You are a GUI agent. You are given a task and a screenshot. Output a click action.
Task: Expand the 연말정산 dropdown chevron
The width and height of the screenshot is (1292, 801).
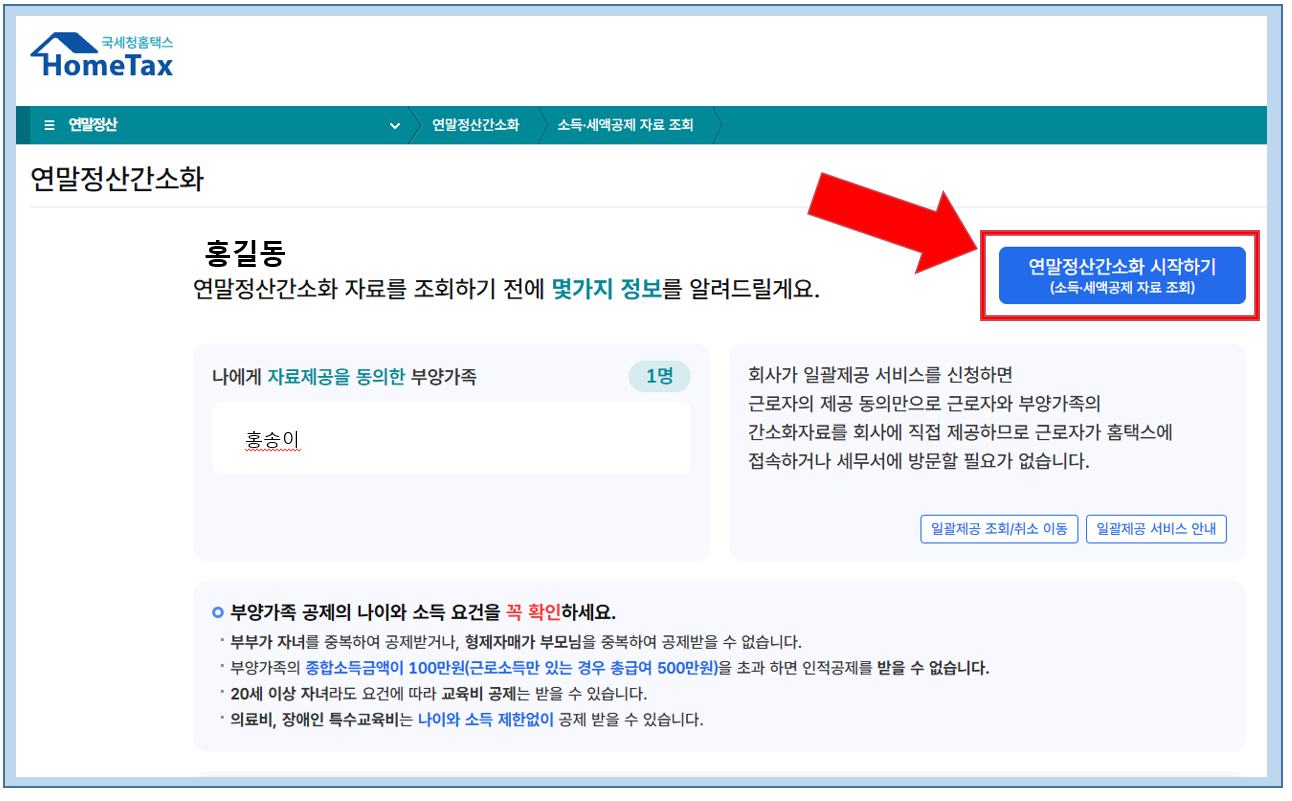(394, 126)
